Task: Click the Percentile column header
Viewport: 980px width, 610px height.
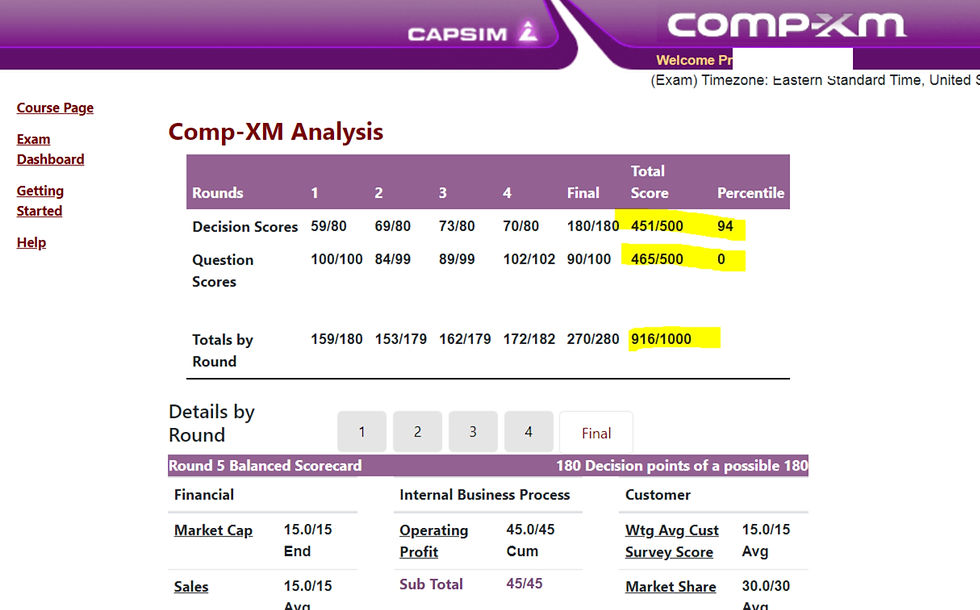Action: 751,193
